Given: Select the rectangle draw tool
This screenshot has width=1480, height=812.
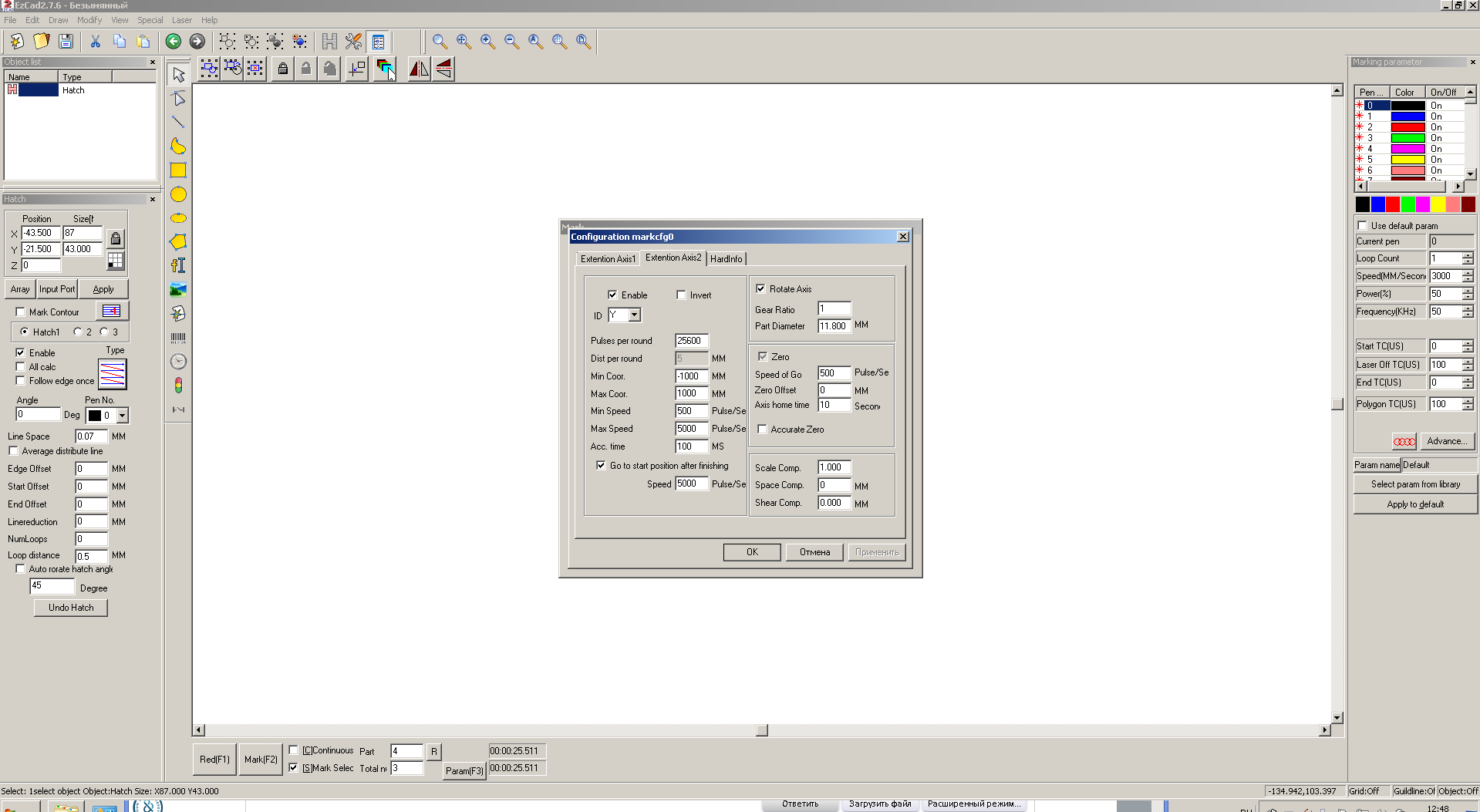Looking at the screenshot, I should pyautogui.click(x=178, y=170).
